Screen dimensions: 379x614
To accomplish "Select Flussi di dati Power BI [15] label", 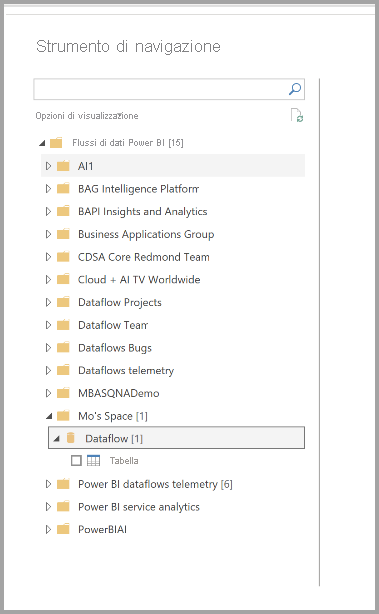I will click(x=128, y=143).
